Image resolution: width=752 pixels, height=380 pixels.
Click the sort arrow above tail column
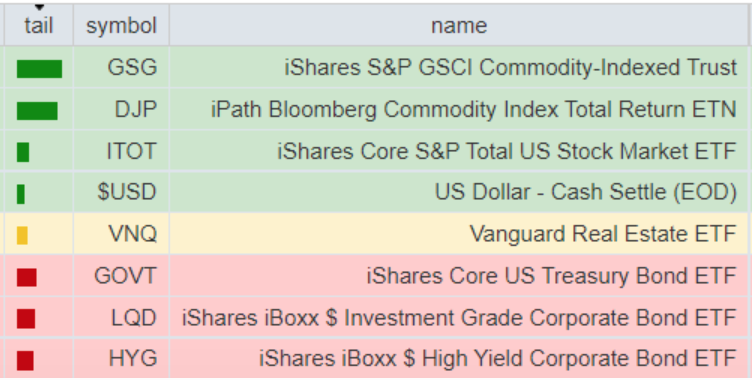(39, 7)
